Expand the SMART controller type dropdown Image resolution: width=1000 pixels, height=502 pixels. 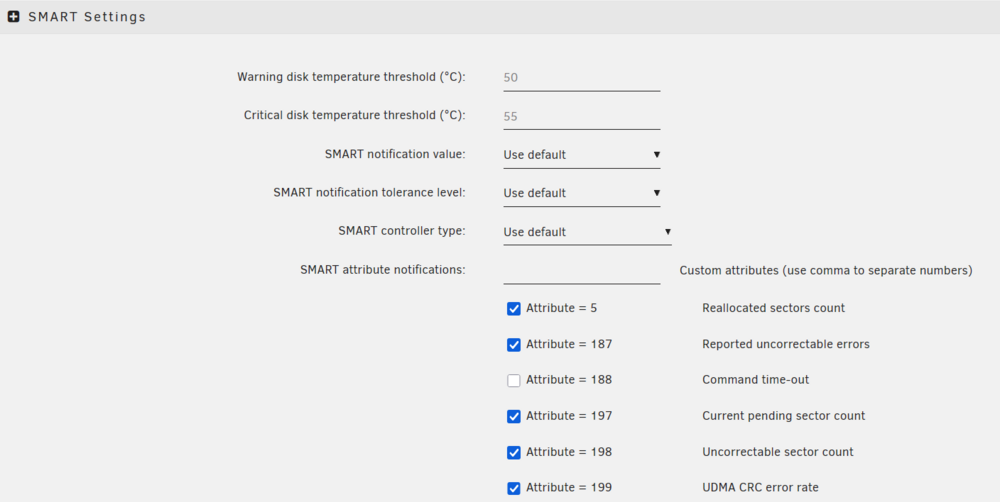click(x=587, y=232)
